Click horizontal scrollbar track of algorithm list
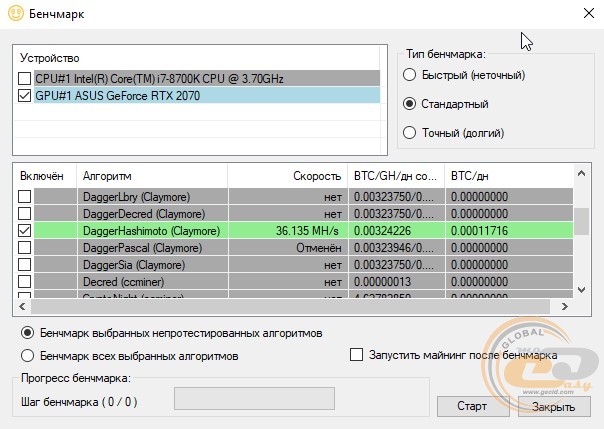The width and height of the screenshot is (604, 429). click(290, 307)
